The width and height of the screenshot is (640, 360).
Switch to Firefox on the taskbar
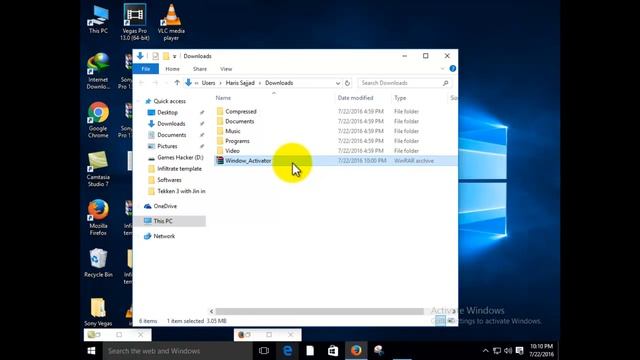(356, 351)
